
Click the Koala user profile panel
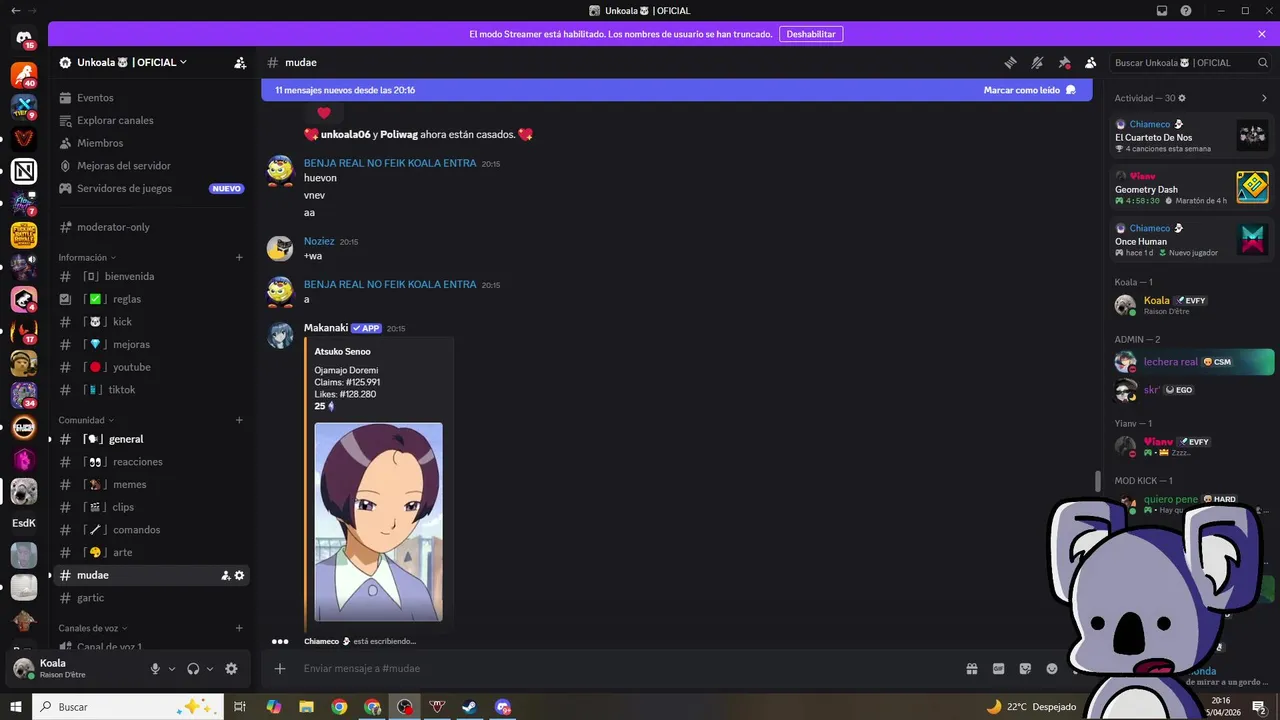pyautogui.click(x=73, y=668)
